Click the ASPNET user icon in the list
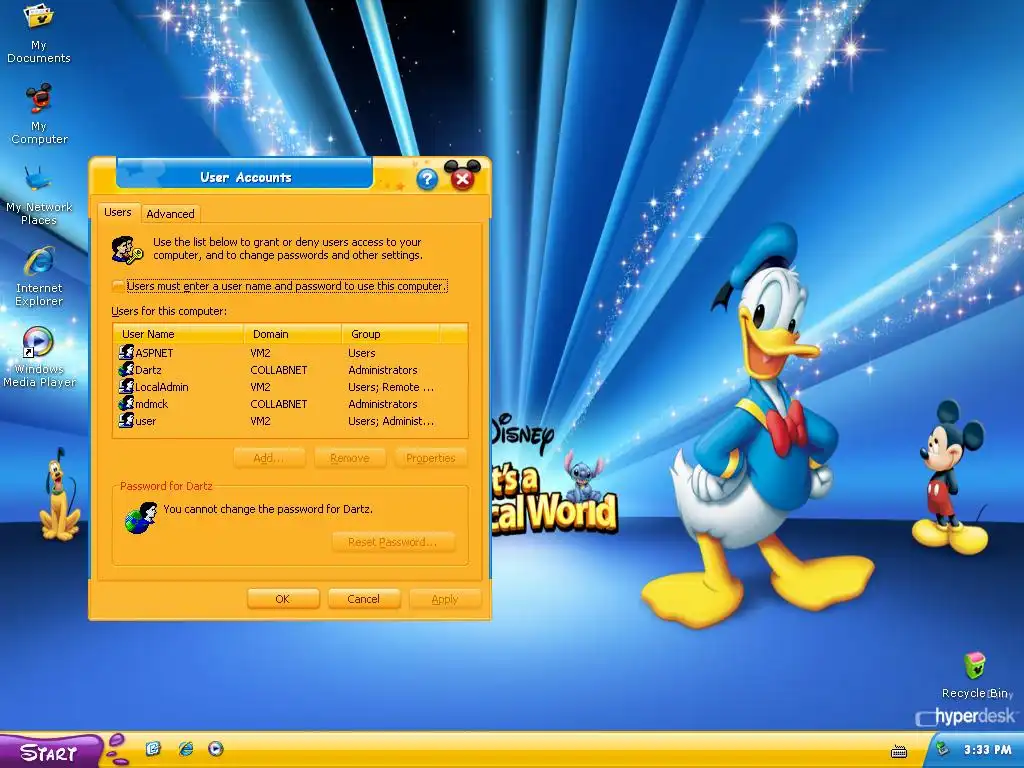Screen dimensions: 1024x768 coord(126,353)
